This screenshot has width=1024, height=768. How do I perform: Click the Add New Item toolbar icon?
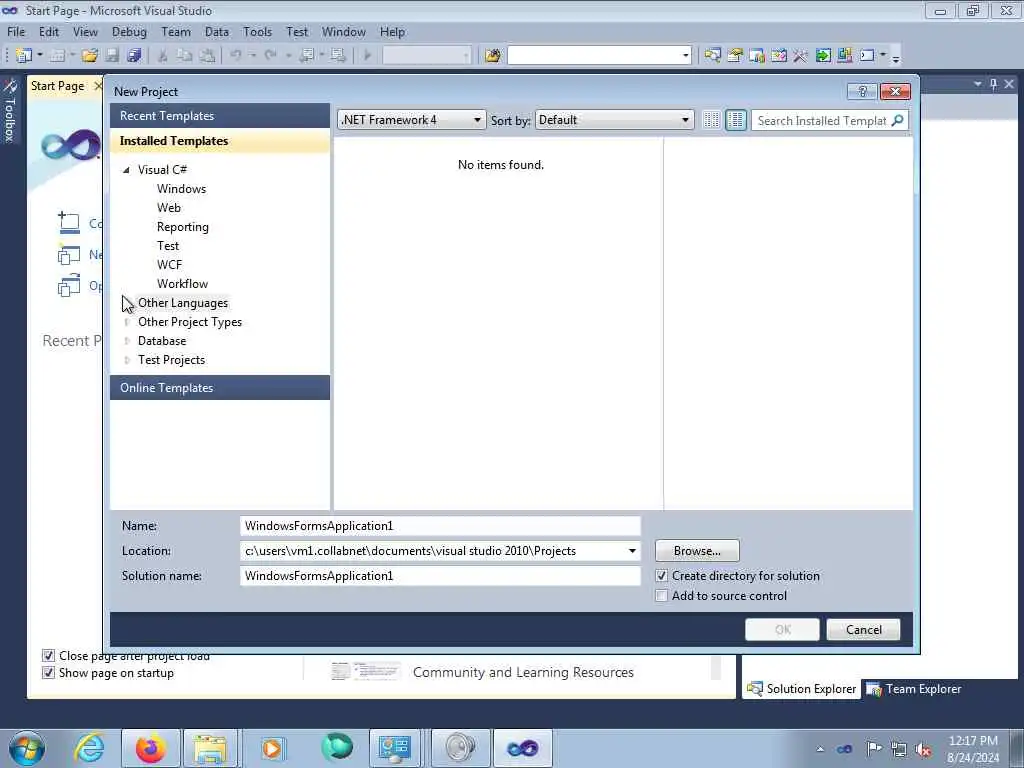pyautogui.click(x=57, y=56)
